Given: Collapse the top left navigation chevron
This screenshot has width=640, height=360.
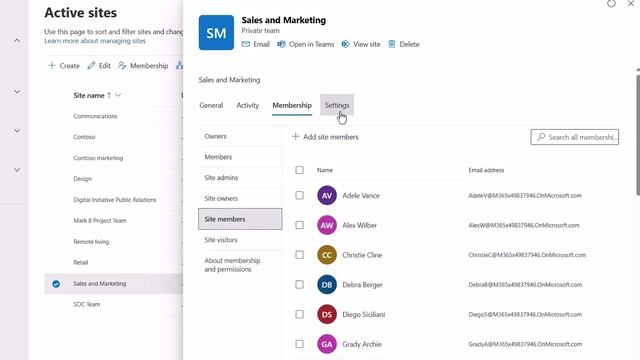Looking at the screenshot, I should (17, 40).
